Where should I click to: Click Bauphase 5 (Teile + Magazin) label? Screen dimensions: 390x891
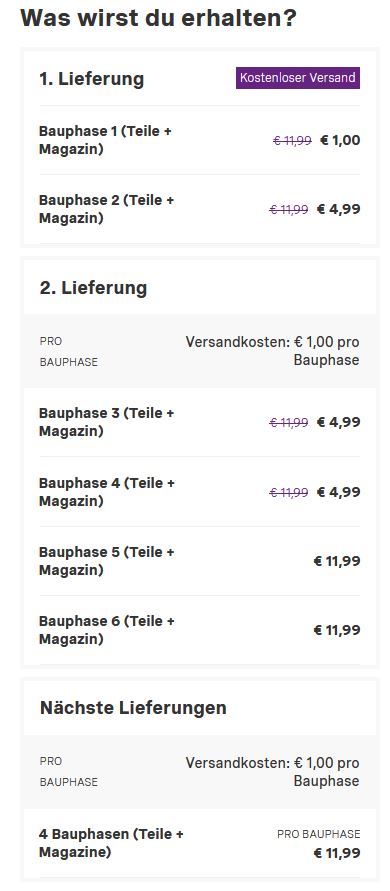106,561
